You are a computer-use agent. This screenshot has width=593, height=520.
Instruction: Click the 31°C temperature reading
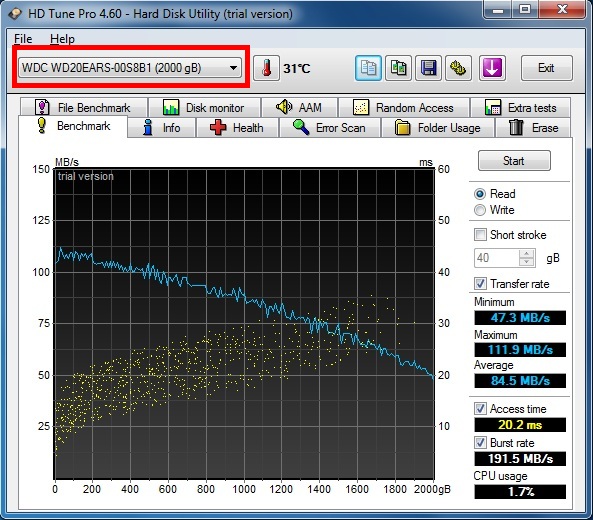point(297,68)
